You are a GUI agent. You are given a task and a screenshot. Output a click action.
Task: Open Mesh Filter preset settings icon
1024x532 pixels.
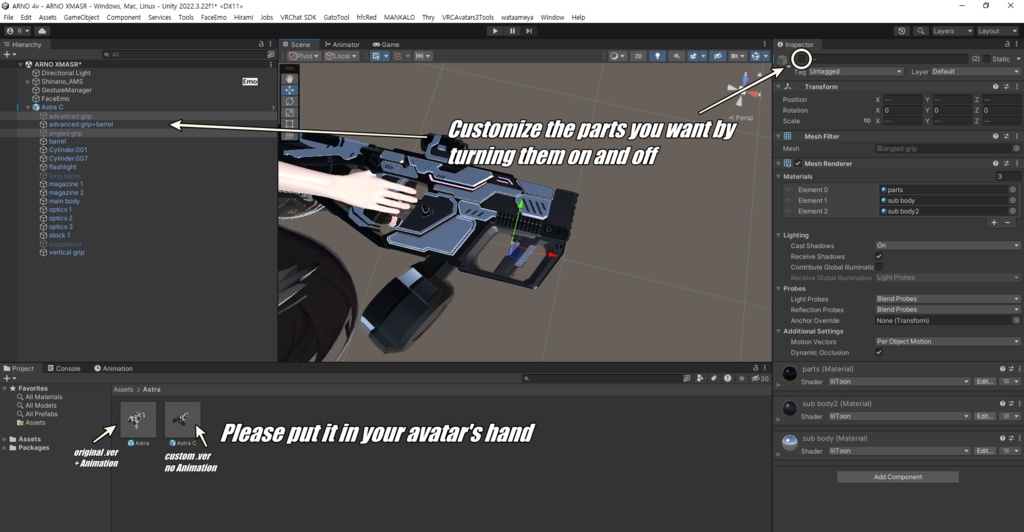click(1006, 136)
